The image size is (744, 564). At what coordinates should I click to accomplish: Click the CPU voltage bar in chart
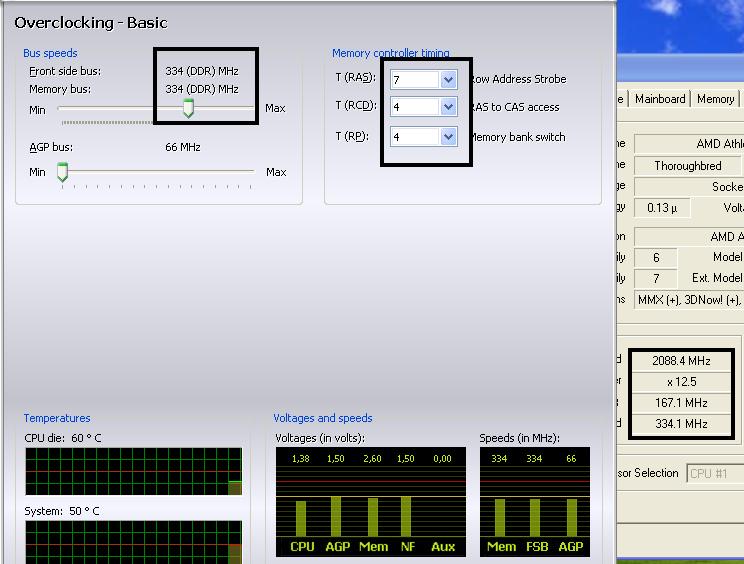click(301, 517)
